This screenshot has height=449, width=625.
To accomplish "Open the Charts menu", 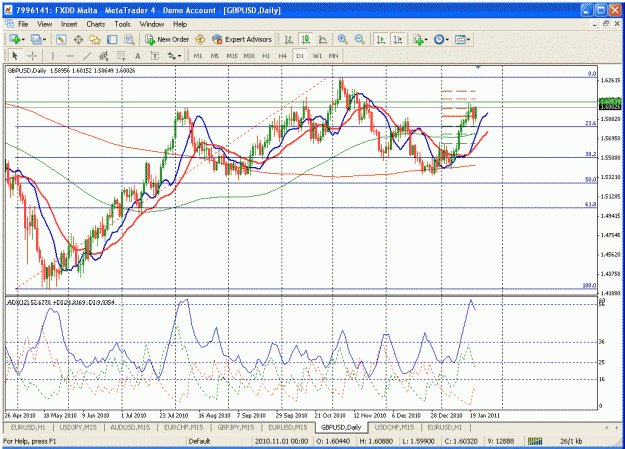I will tap(96, 24).
